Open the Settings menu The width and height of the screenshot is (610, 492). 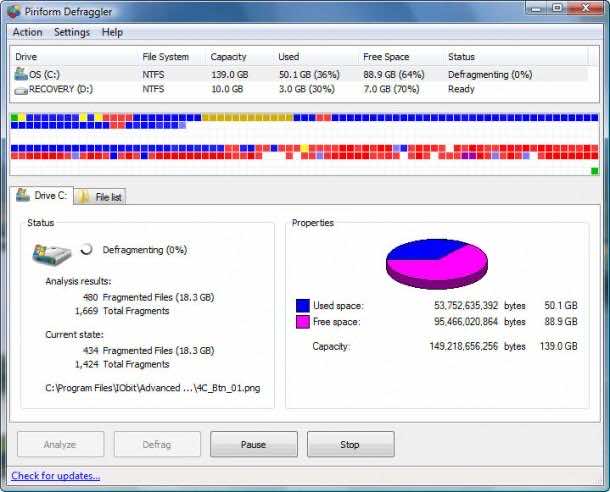[x=72, y=32]
